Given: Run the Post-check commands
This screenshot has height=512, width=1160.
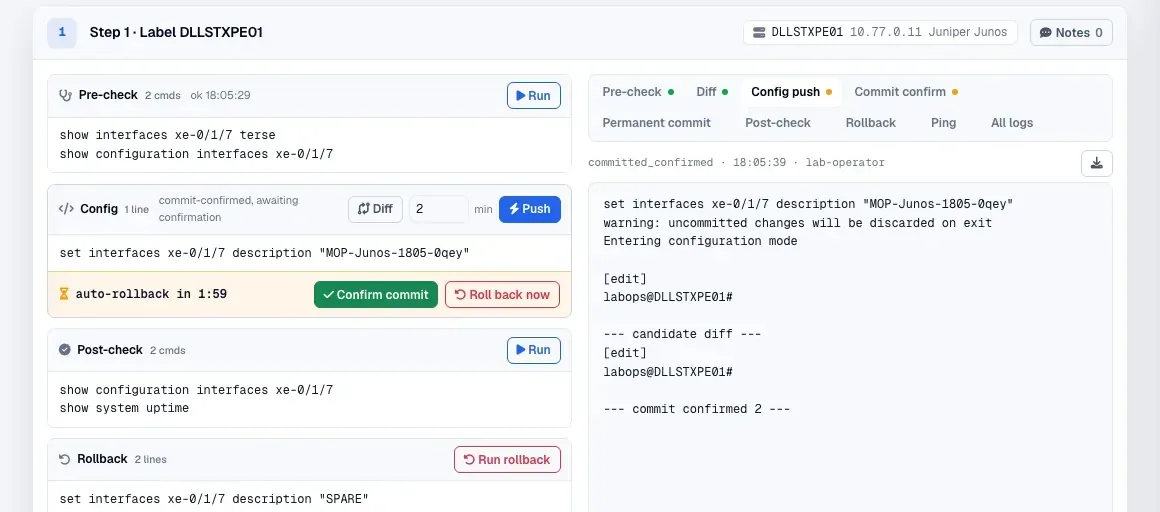Looking at the screenshot, I should pos(533,350).
